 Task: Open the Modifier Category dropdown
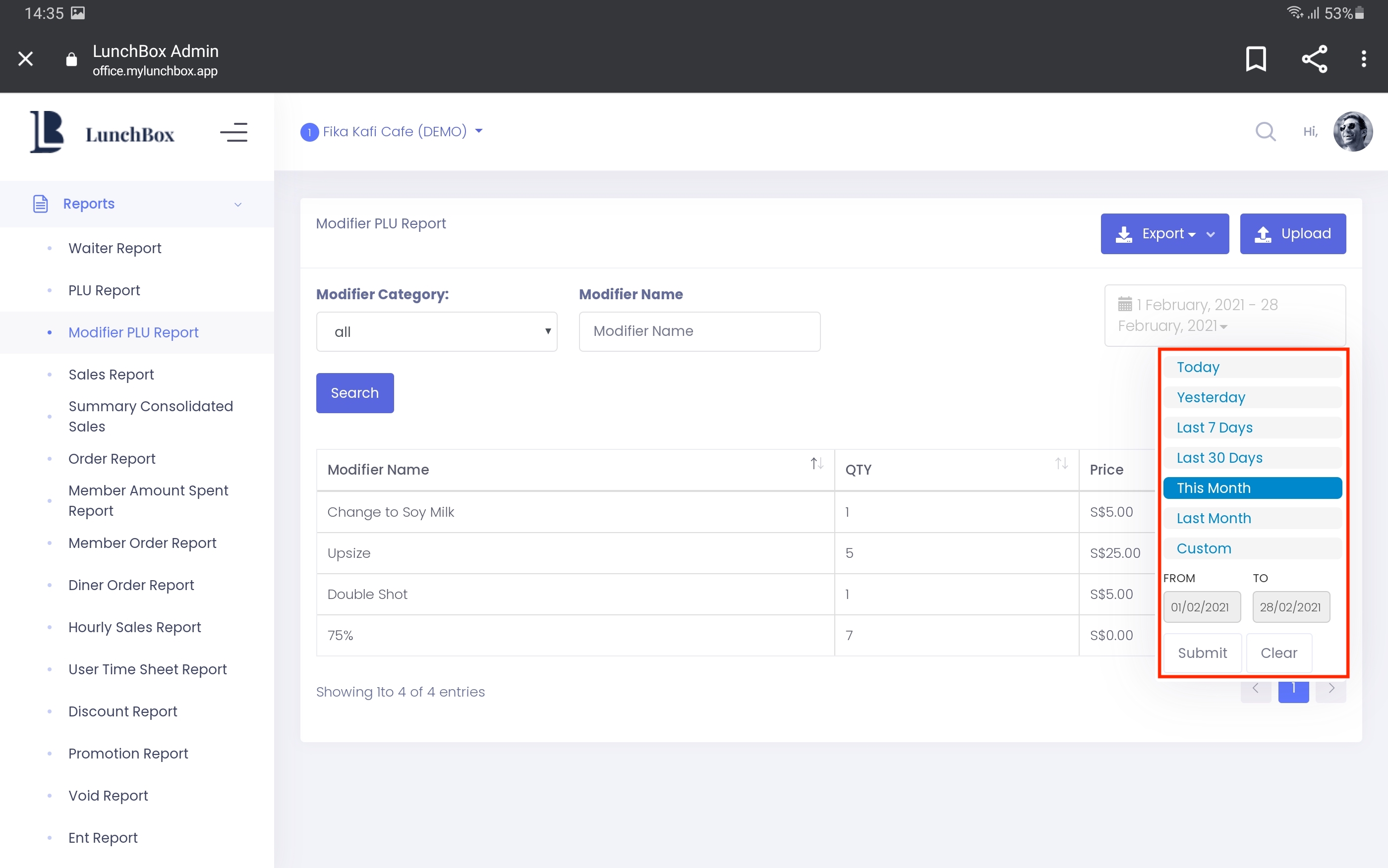(x=436, y=332)
